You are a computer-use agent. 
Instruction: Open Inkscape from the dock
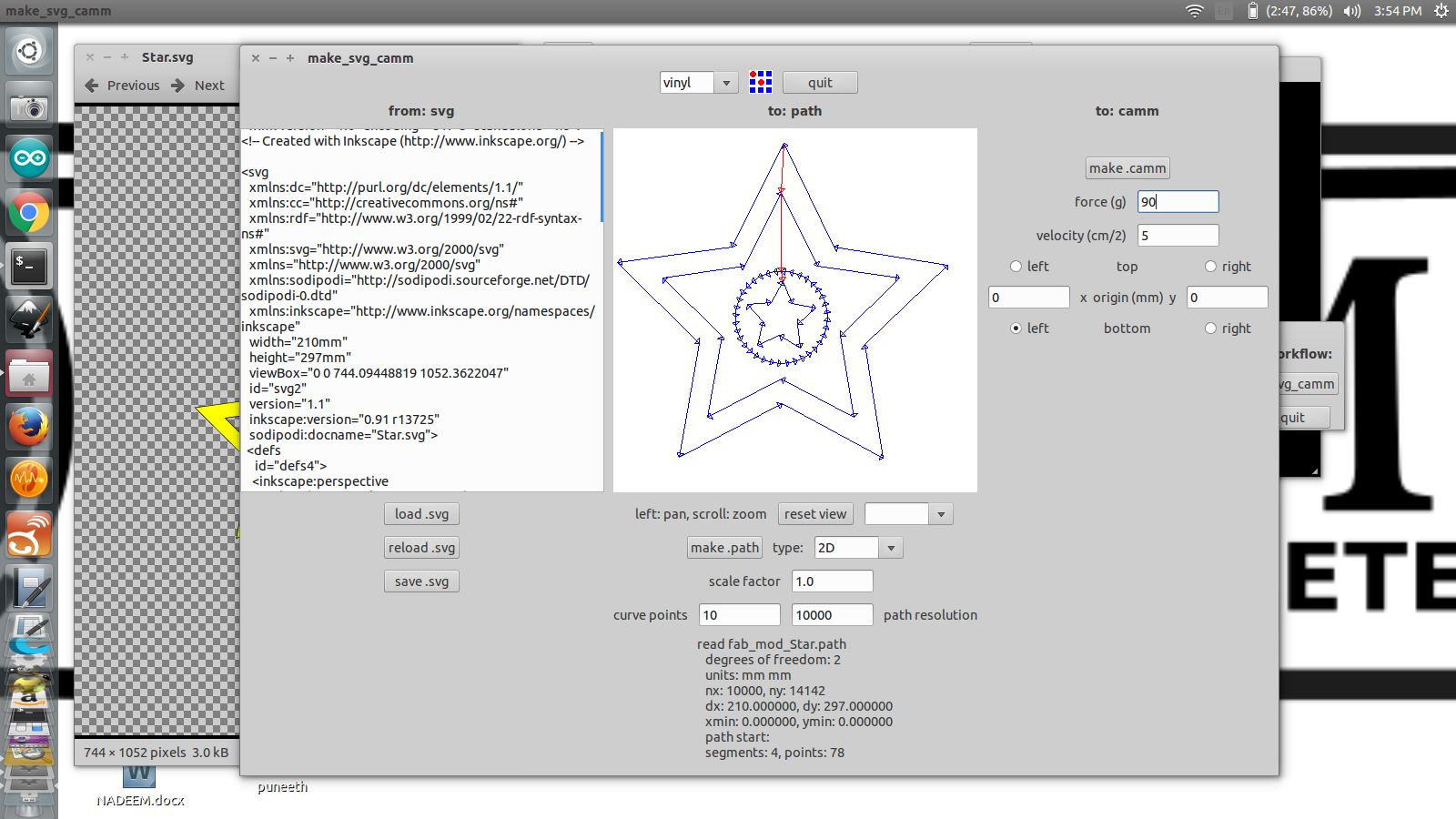[29, 320]
